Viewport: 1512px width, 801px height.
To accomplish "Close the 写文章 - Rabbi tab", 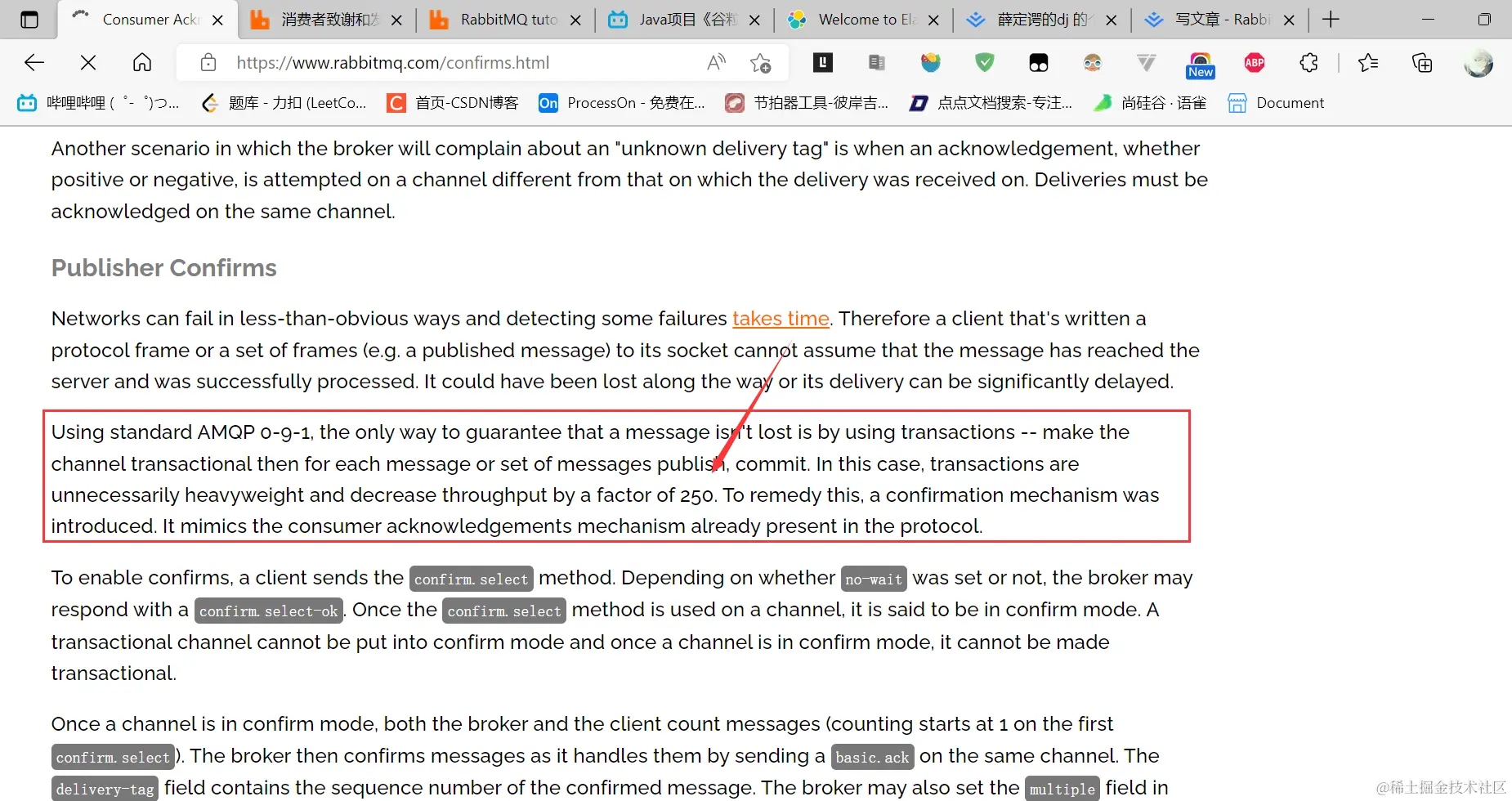I will pos(1289,20).
